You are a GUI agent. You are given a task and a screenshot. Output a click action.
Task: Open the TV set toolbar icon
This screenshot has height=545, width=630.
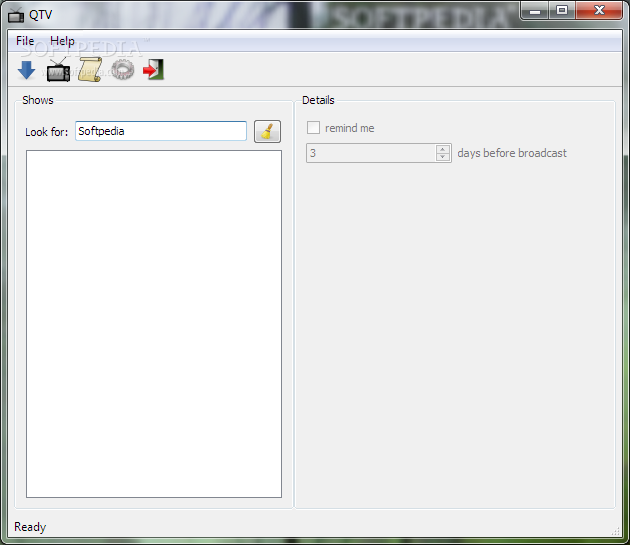click(x=58, y=70)
